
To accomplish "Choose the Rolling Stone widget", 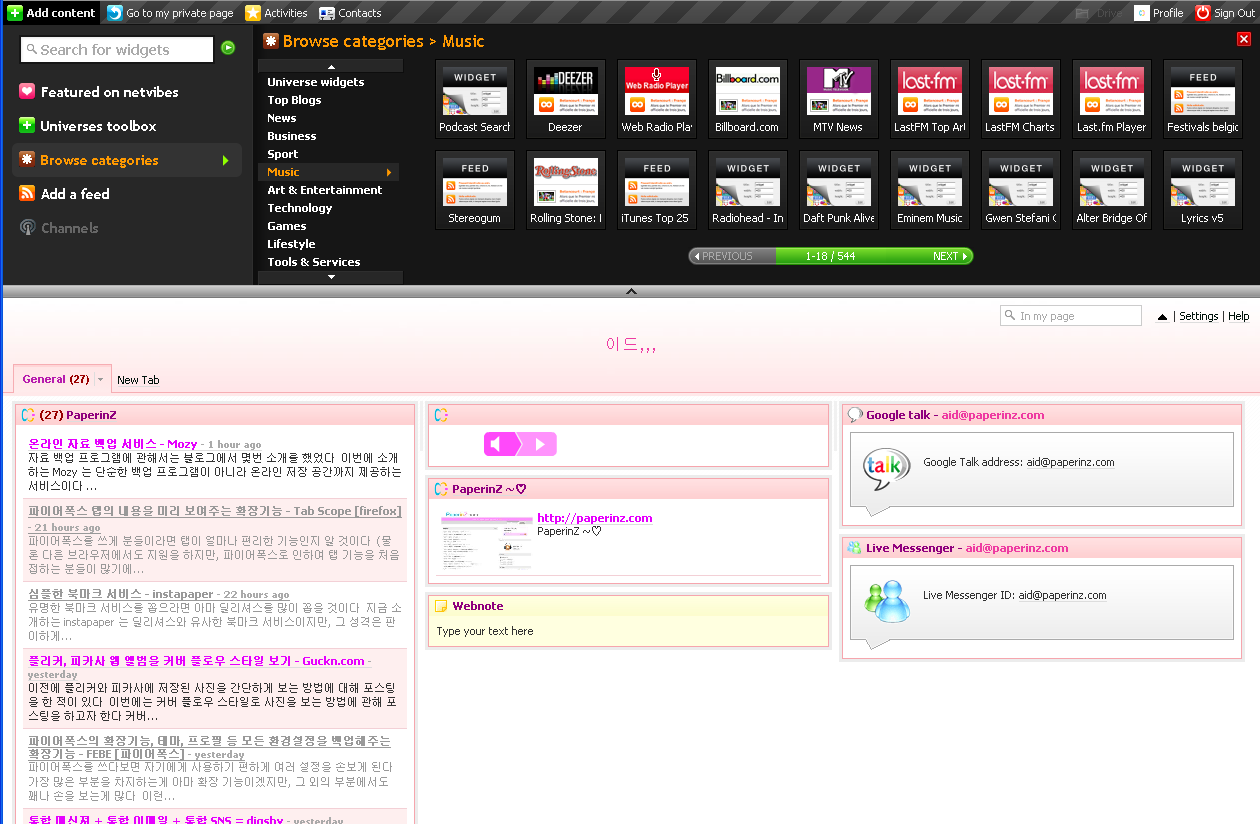I will 565,190.
